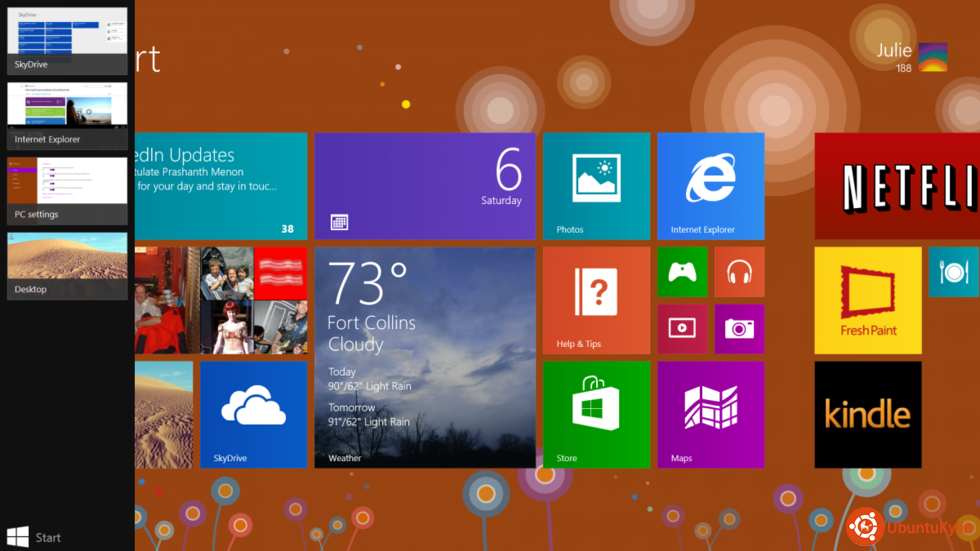Viewport: 980px width, 551px height.
Task: Launch the Kindle app tile
Action: coord(867,414)
